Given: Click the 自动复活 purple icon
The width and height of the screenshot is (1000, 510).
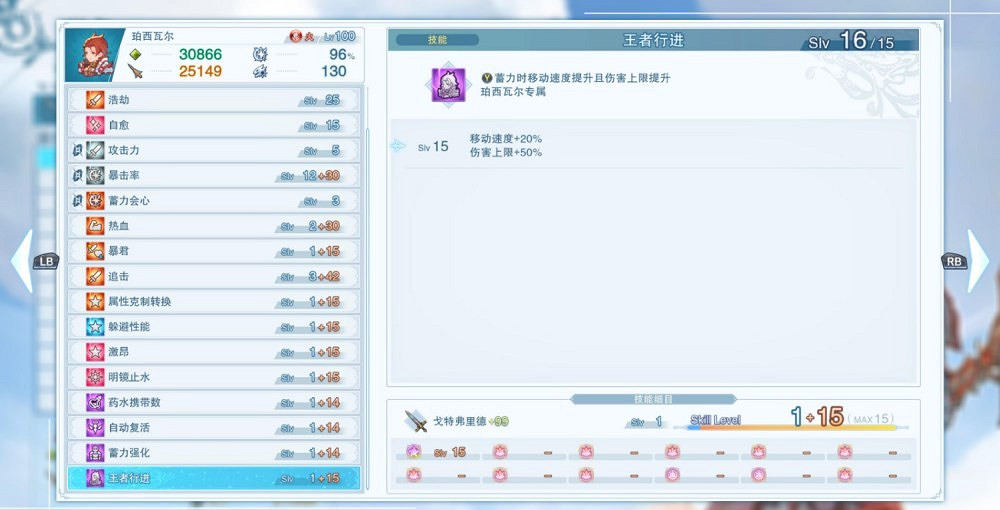Looking at the screenshot, I should click(x=95, y=428).
